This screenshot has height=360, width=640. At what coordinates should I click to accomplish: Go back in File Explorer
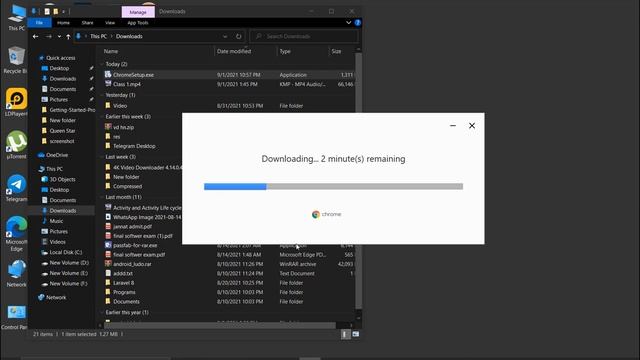pyautogui.click(x=36, y=36)
